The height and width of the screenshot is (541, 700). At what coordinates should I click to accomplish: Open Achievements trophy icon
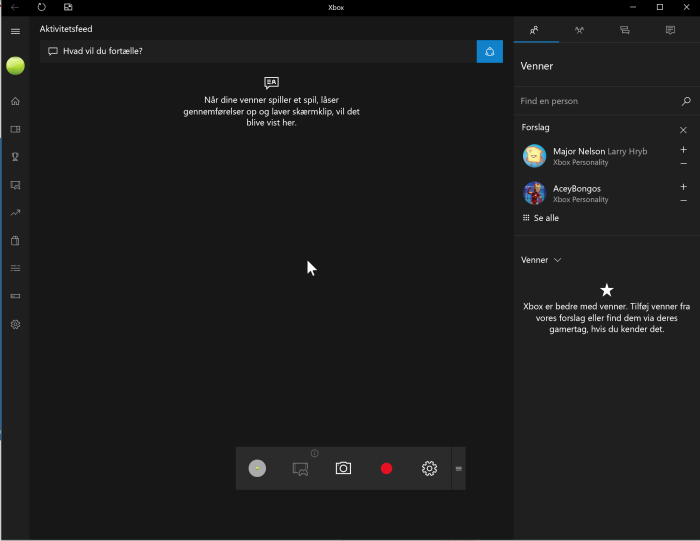click(x=15, y=157)
